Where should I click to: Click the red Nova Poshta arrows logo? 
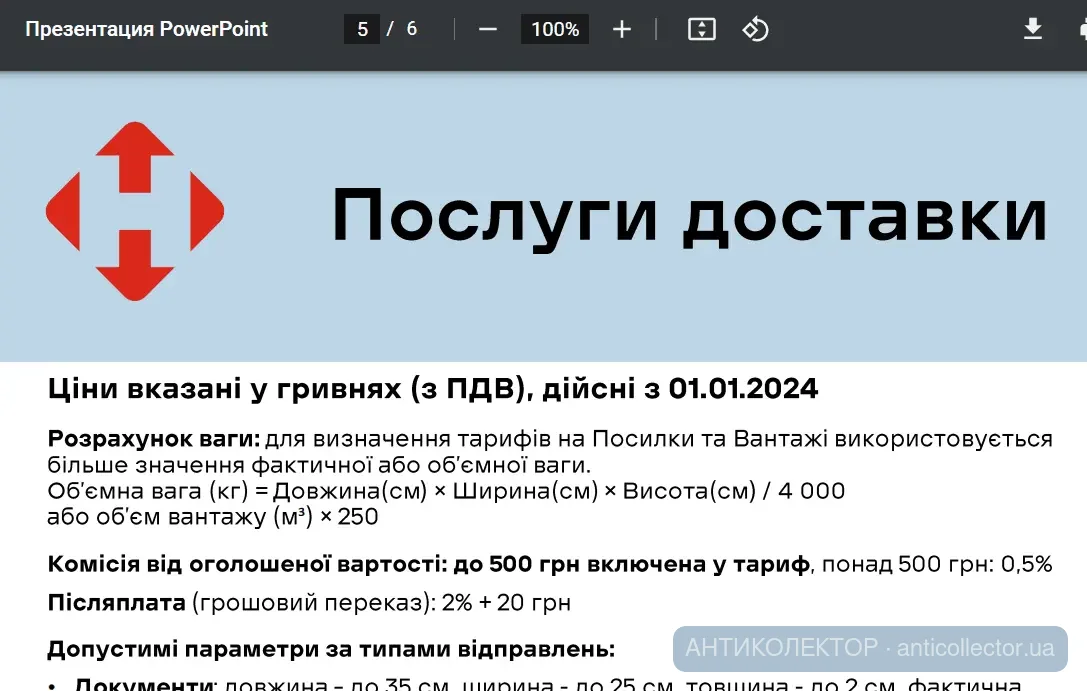(x=135, y=210)
